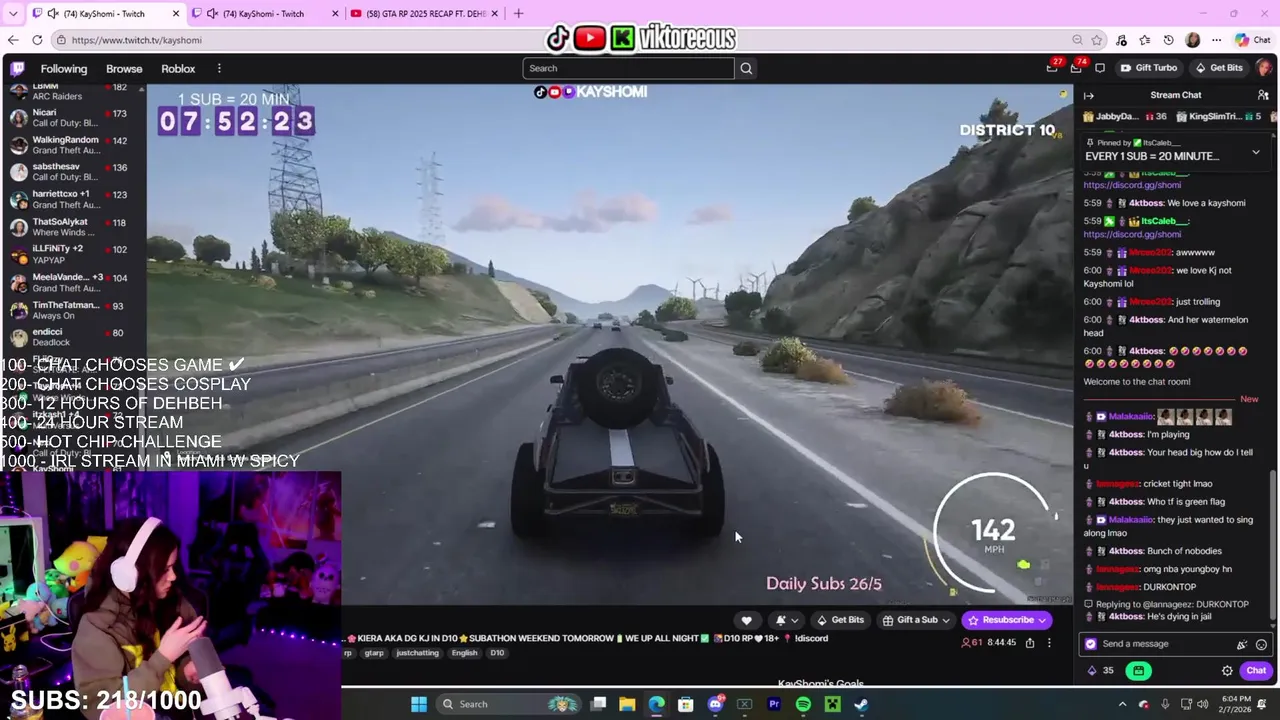The width and height of the screenshot is (1280, 720).
Task: Open the Prime loot icon with 27 badge
Action: (x=1052, y=67)
